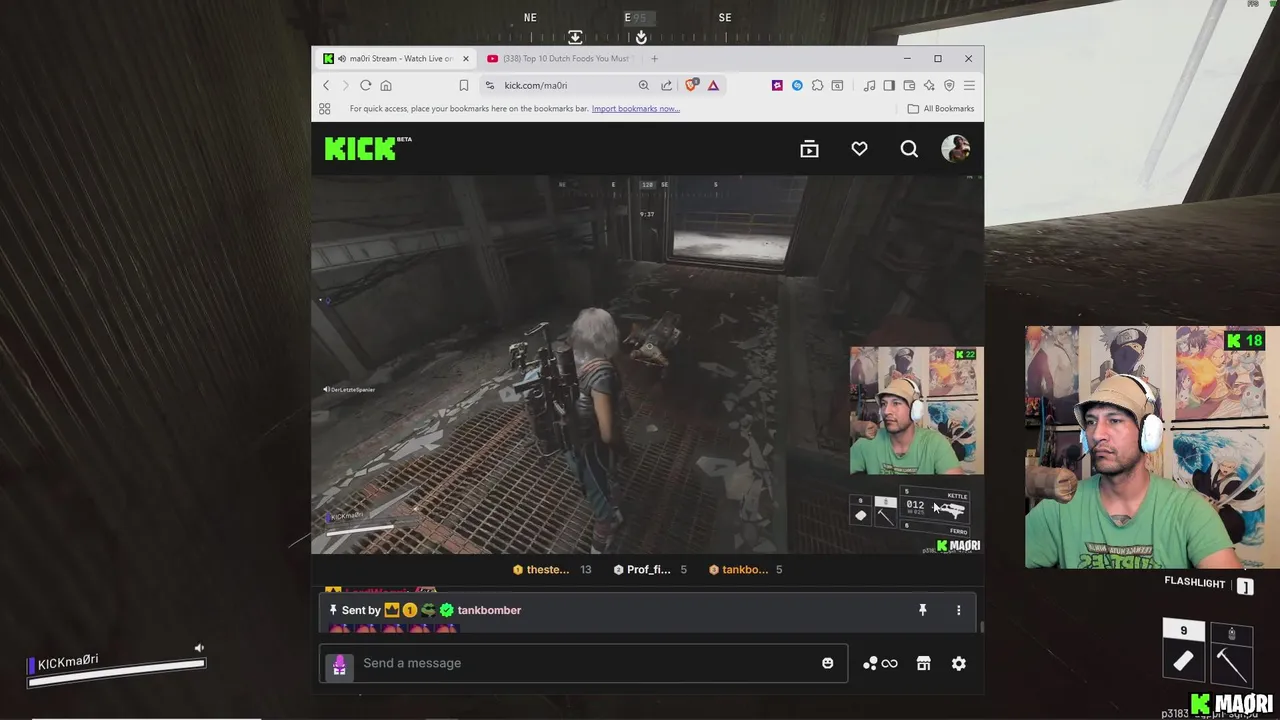Open the browser home page
Screen dimensions: 1280x720
386,86
